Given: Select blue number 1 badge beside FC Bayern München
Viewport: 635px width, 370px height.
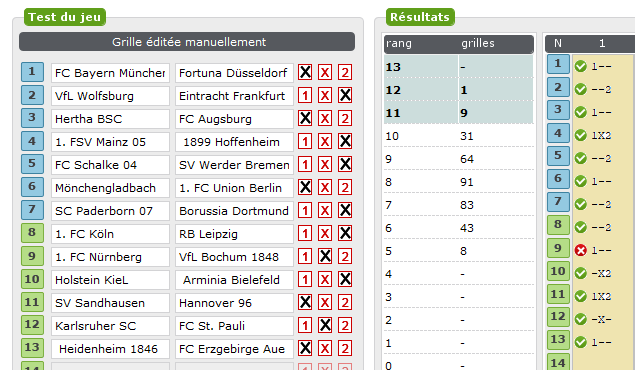Looking at the screenshot, I should [32, 72].
